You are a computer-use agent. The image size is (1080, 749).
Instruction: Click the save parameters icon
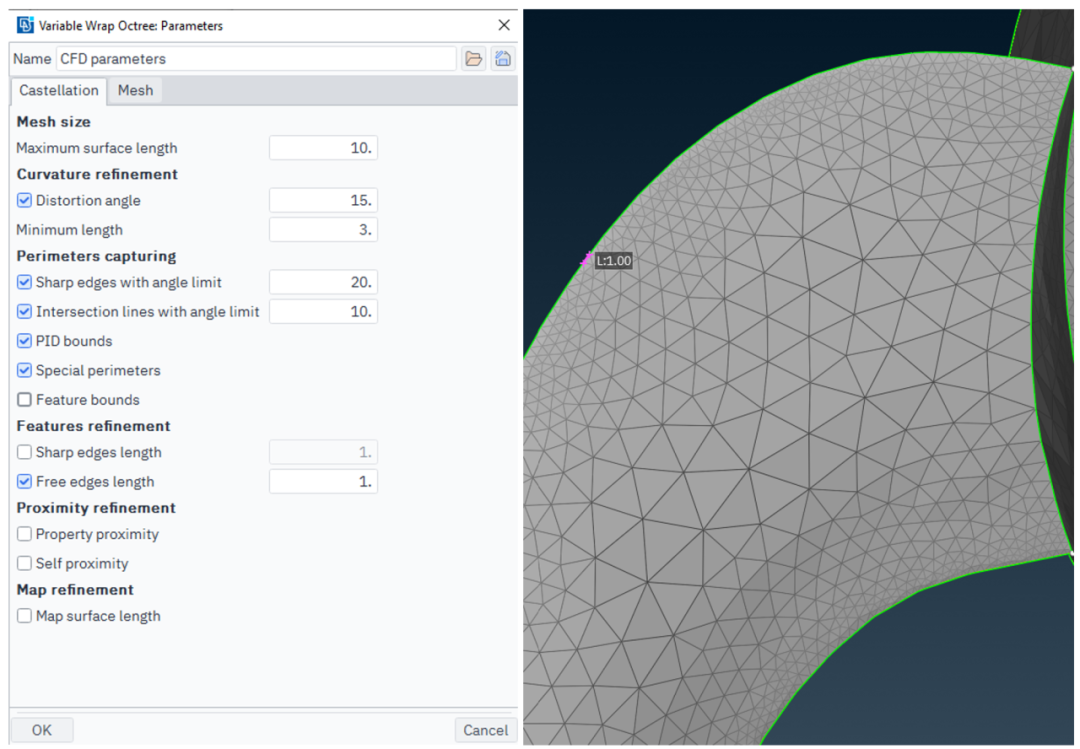coord(503,59)
